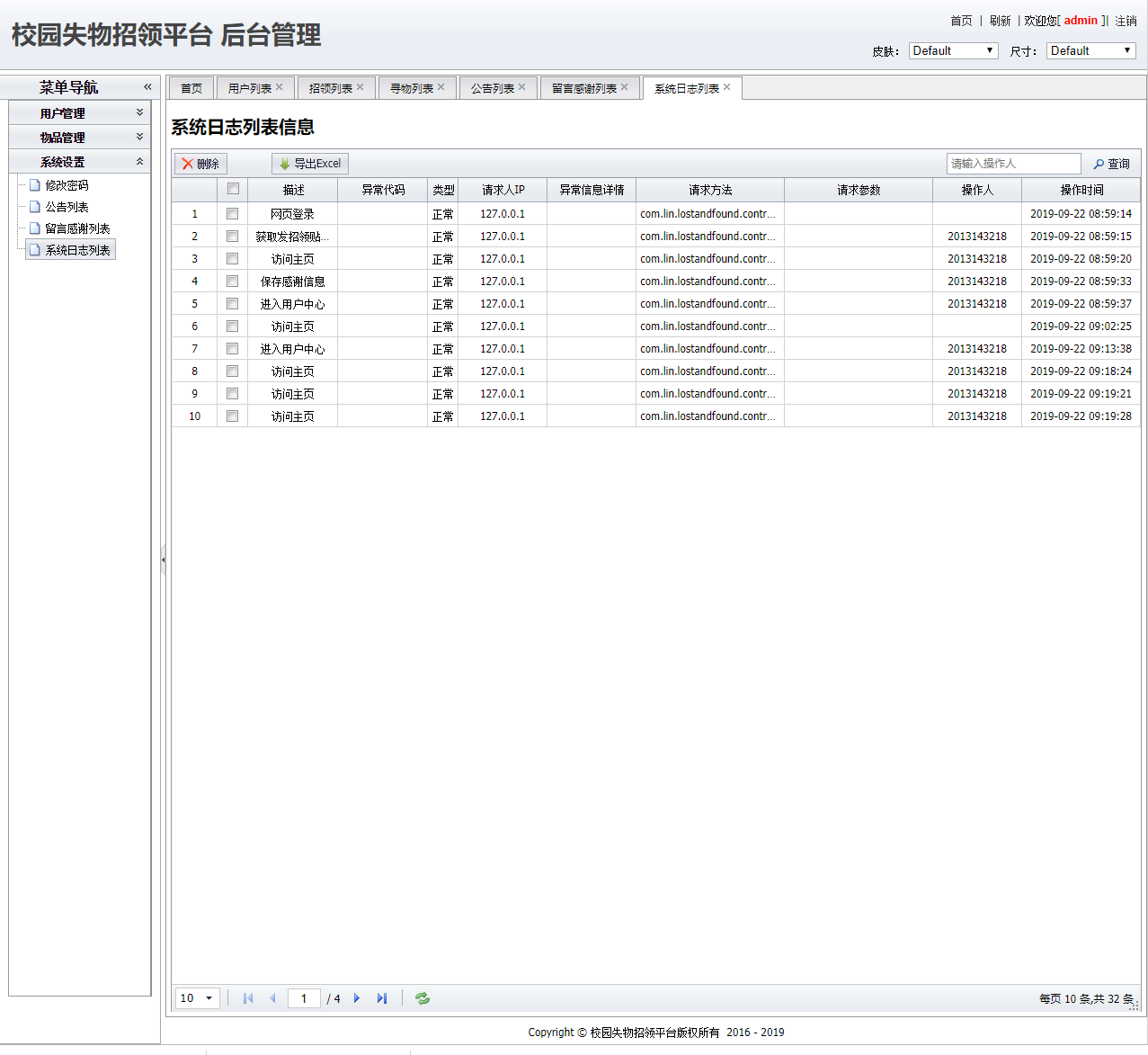
Task: Open 修改密码 in the sidebar
Action: tap(67, 185)
